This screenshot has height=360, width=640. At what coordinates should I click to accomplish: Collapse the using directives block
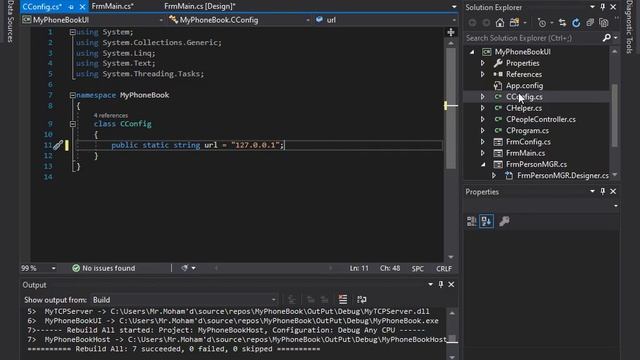(x=72, y=32)
